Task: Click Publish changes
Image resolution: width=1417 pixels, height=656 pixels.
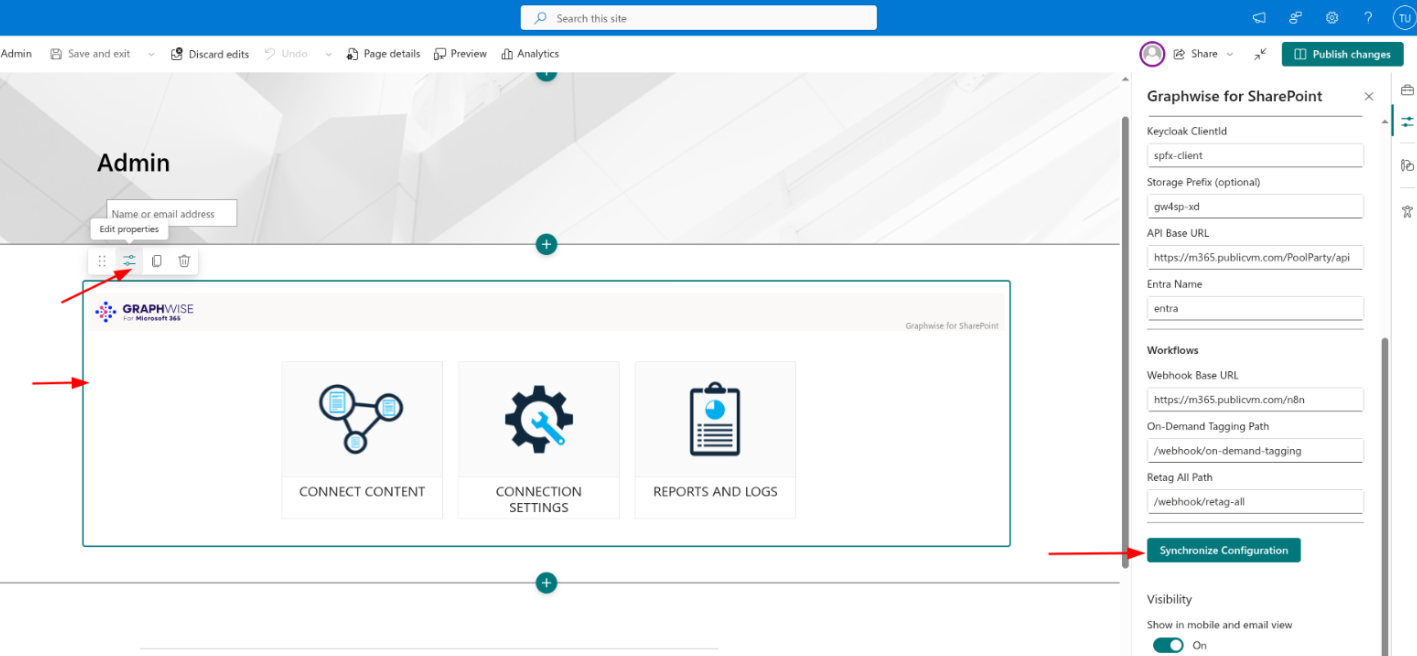Action: pyautogui.click(x=1342, y=54)
